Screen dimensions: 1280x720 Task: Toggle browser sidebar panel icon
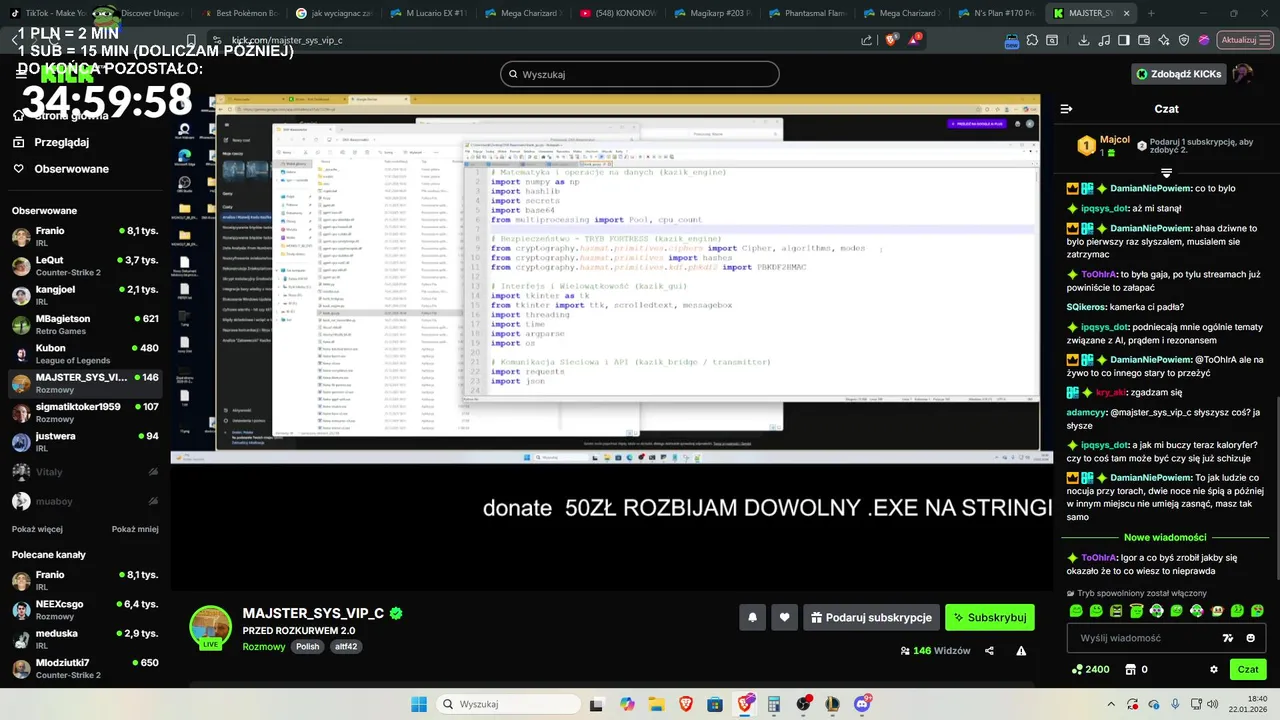[1125, 40]
